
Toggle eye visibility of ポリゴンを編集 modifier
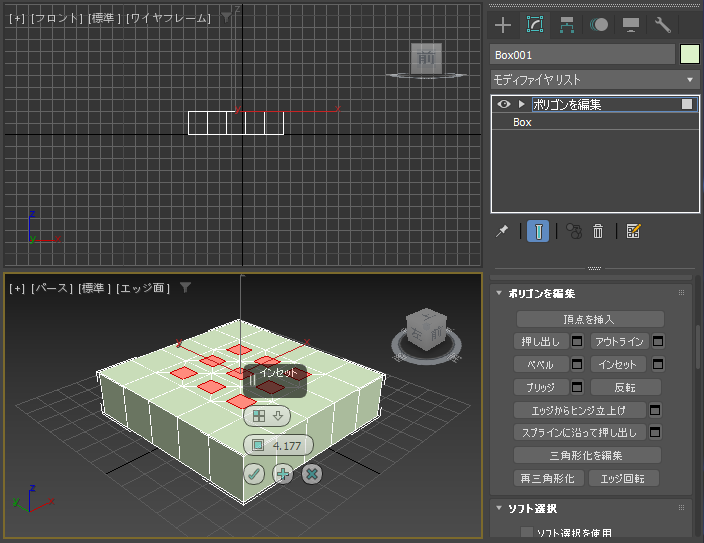pos(504,104)
